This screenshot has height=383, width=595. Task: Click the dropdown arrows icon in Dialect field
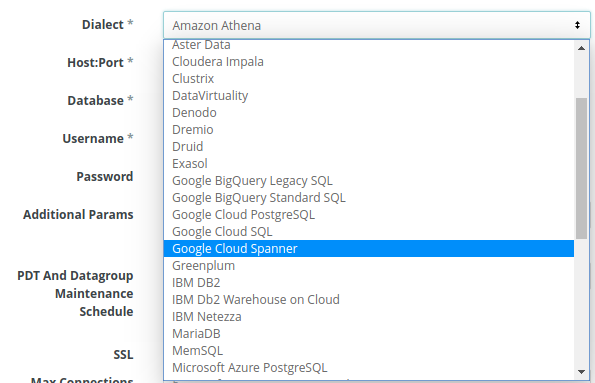pyautogui.click(x=577, y=25)
